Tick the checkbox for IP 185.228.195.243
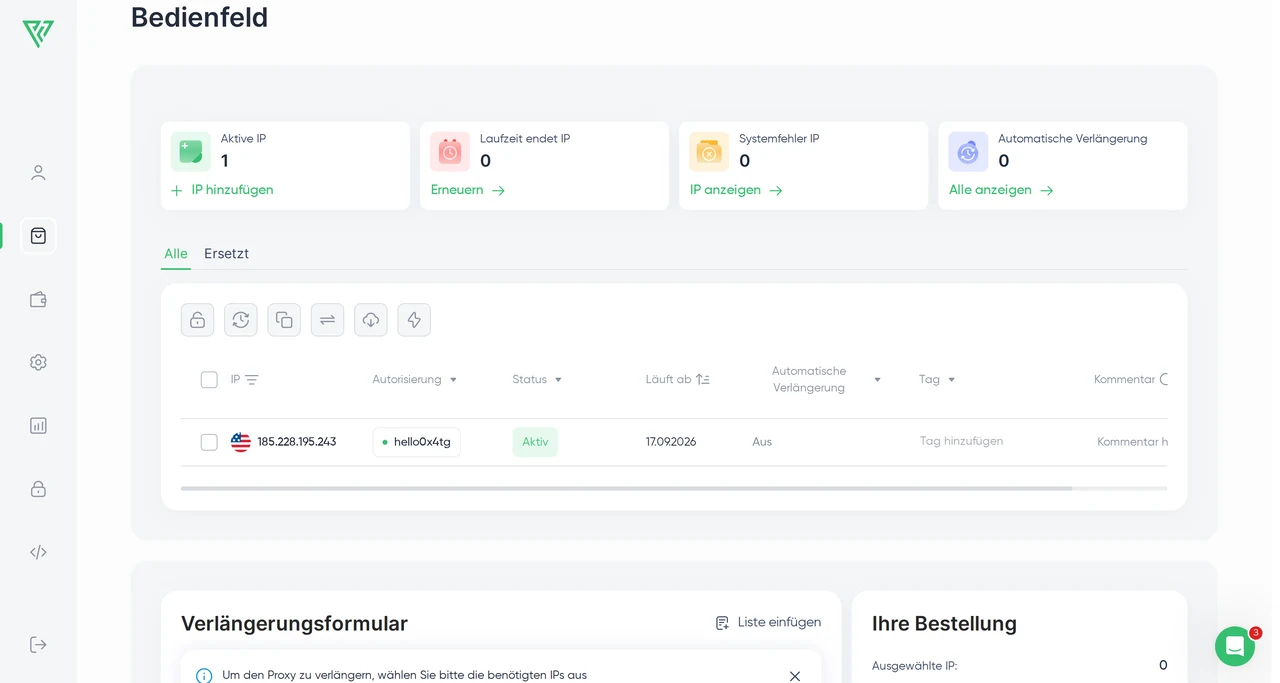Viewport: 1280px width, 683px height. click(209, 442)
